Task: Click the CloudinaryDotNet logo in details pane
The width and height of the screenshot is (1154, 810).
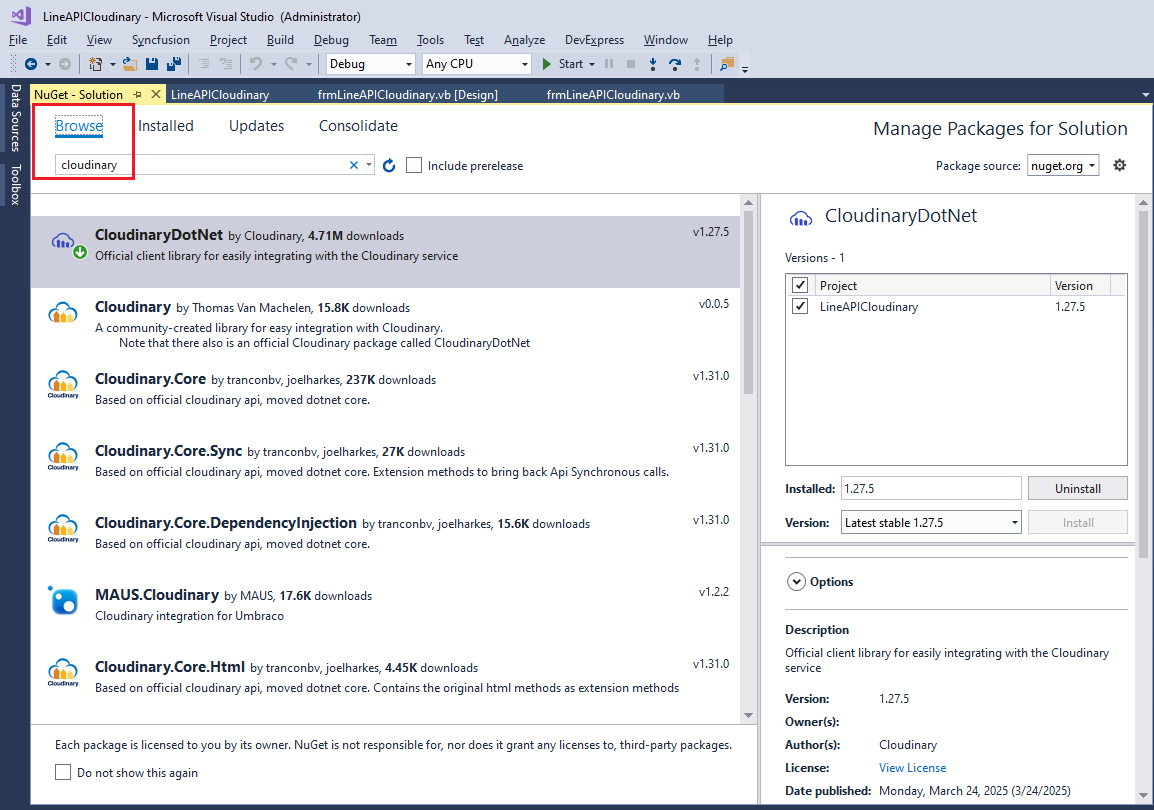Action: pos(801,217)
